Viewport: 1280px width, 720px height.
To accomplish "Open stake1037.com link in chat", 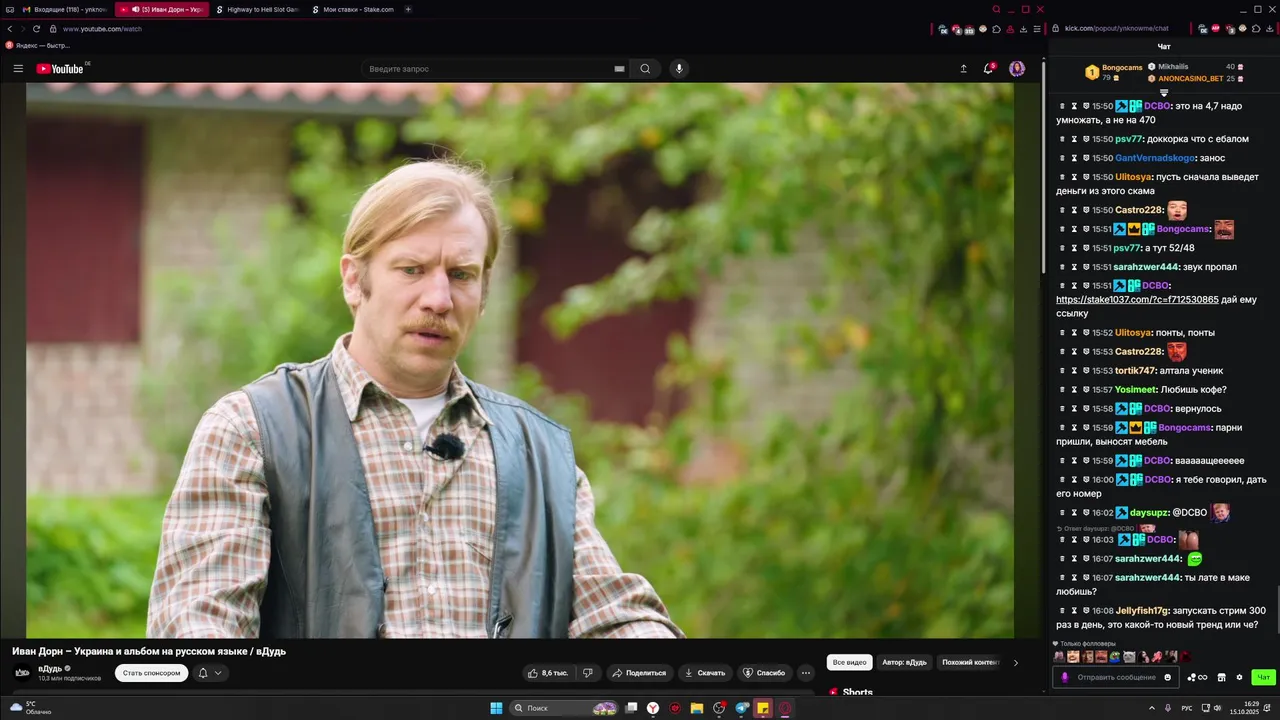I will pyautogui.click(x=1137, y=300).
